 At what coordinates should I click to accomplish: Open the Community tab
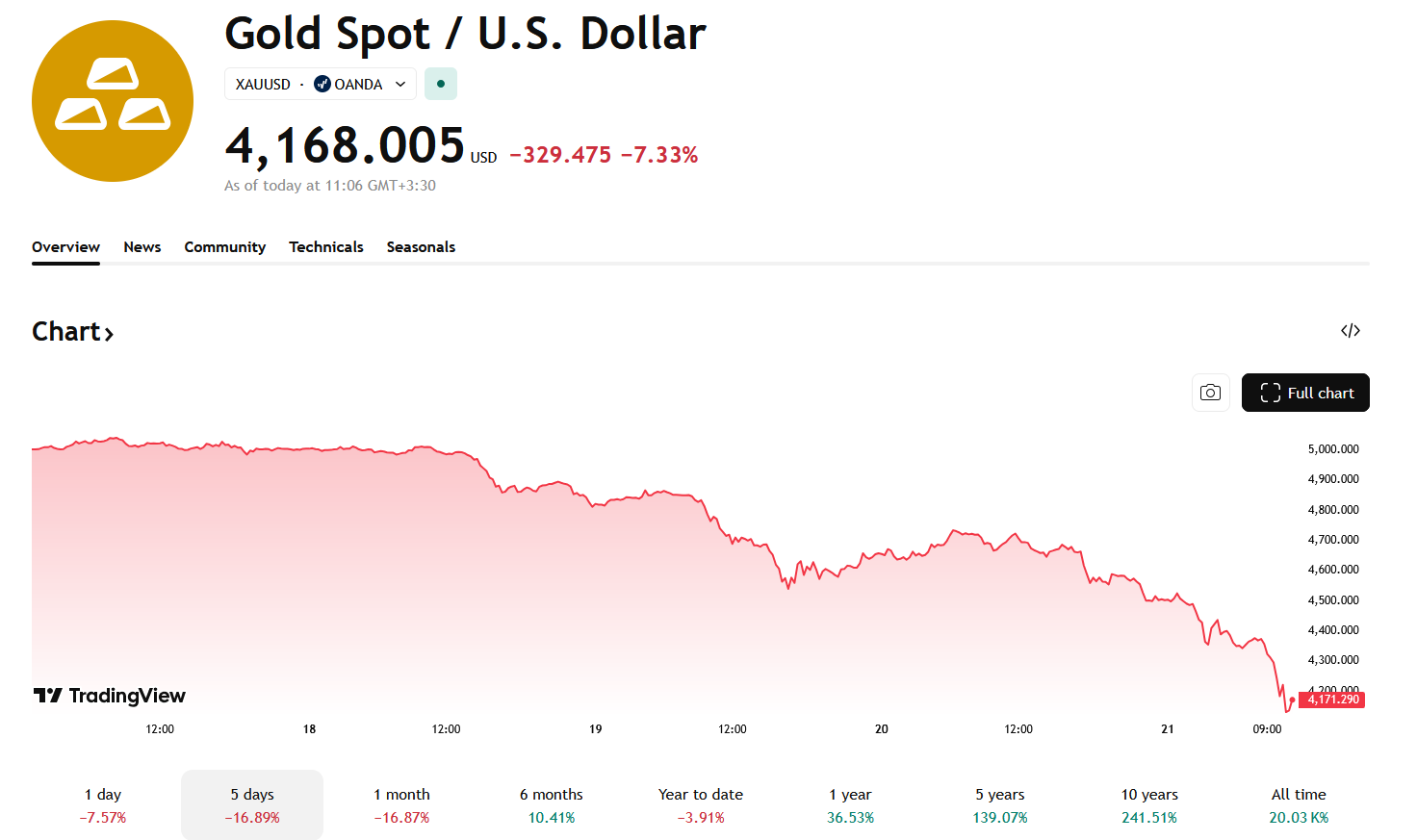[225, 247]
